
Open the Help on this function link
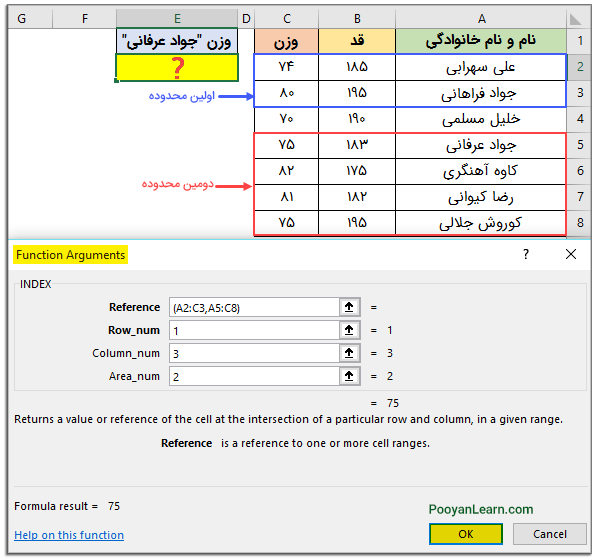coord(69,535)
